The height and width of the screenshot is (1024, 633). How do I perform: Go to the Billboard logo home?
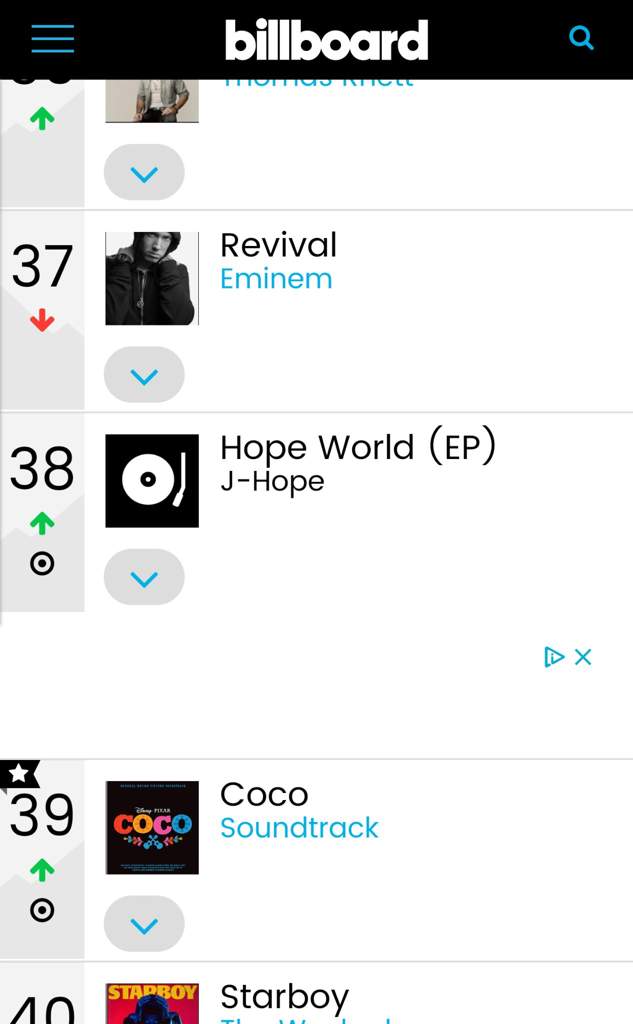(327, 40)
